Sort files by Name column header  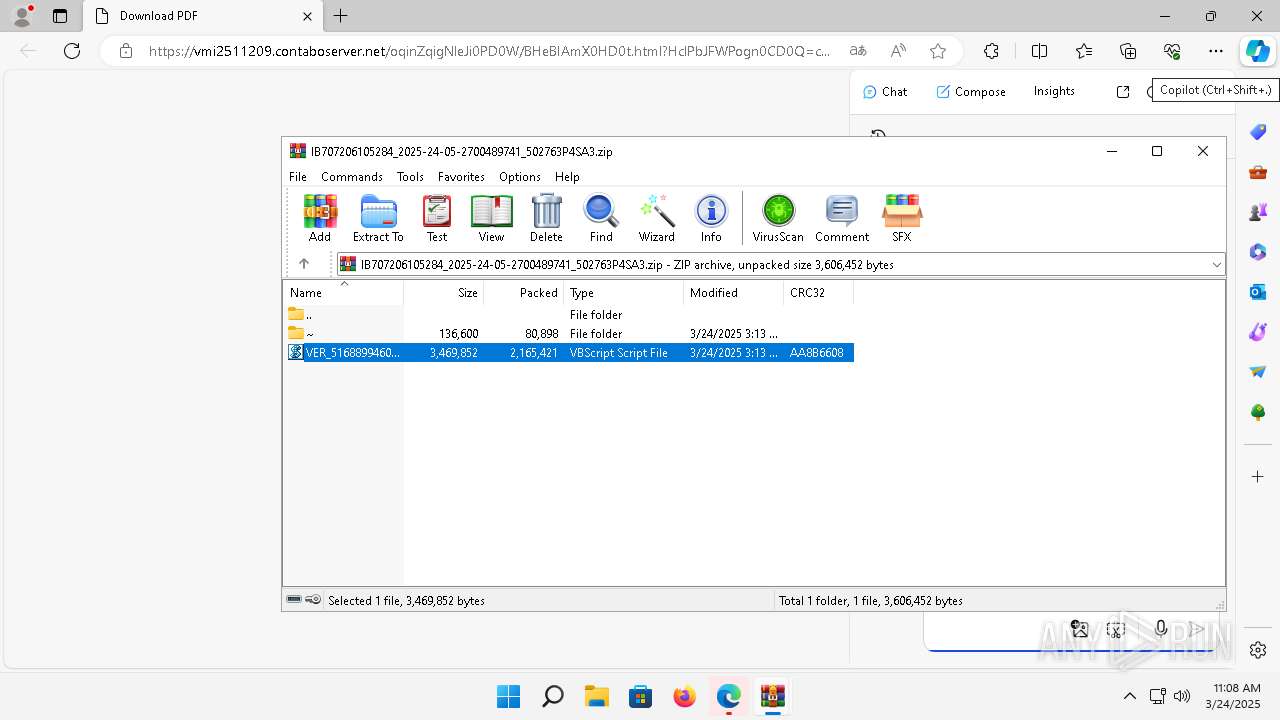tap(344, 293)
